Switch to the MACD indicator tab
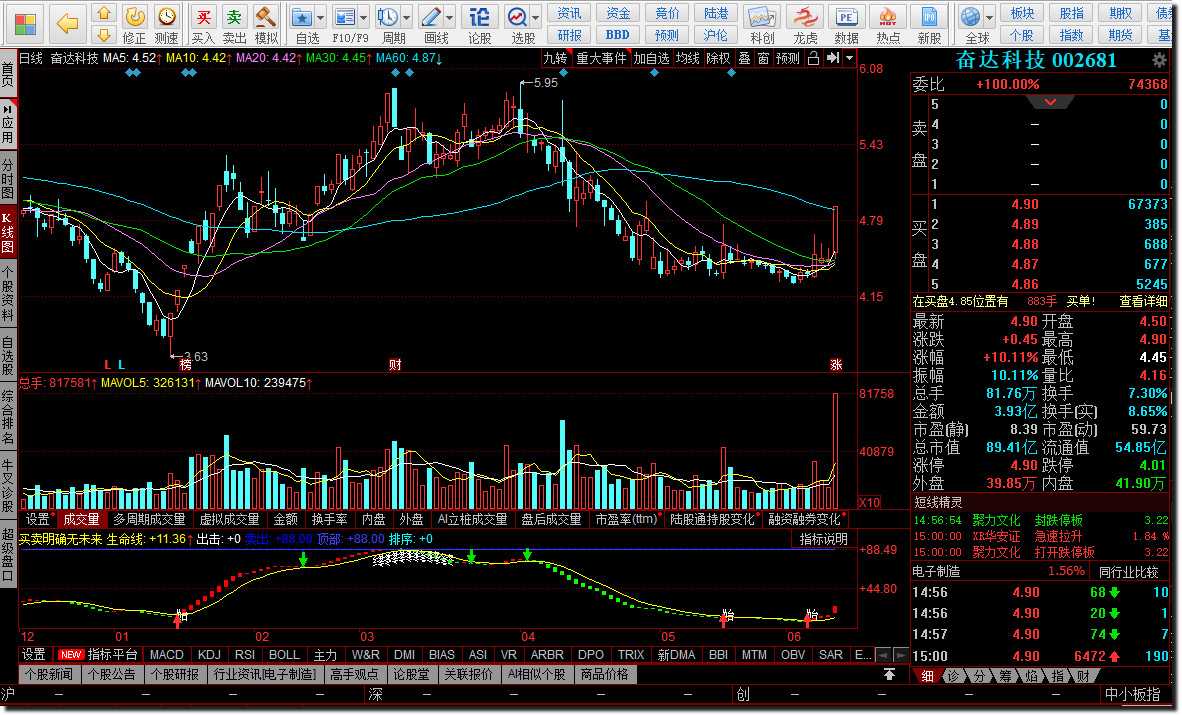 pos(167,655)
